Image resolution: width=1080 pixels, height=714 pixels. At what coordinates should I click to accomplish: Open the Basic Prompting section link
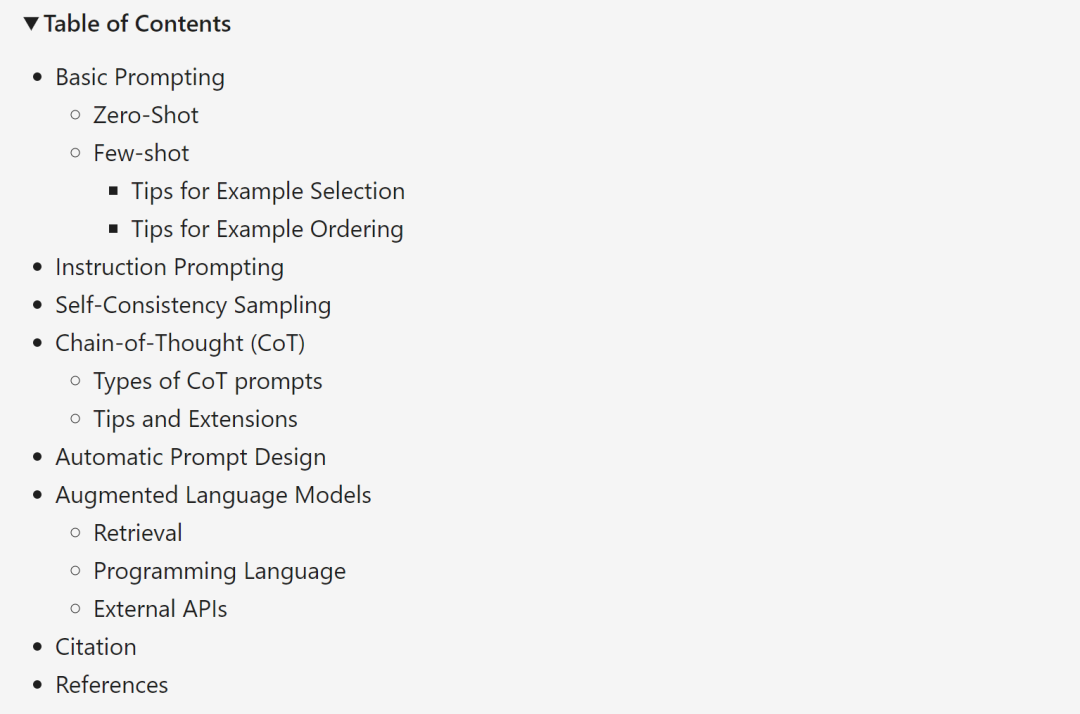tap(139, 76)
